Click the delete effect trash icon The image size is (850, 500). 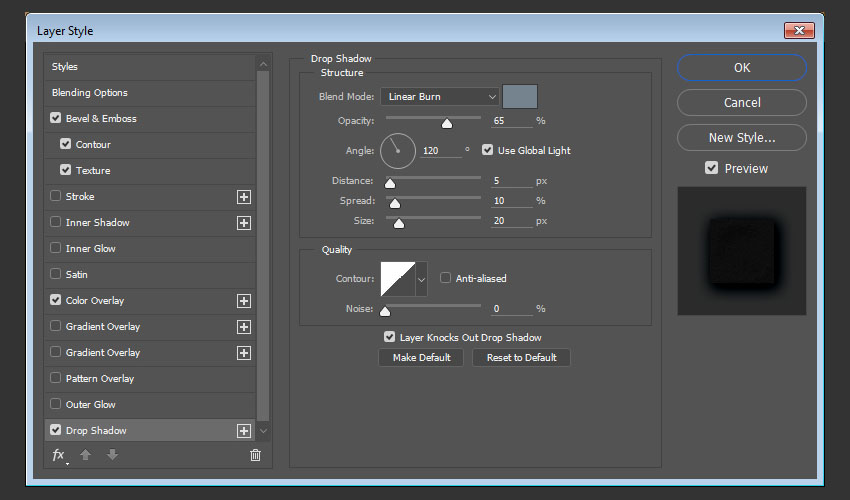(x=255, y=455)
